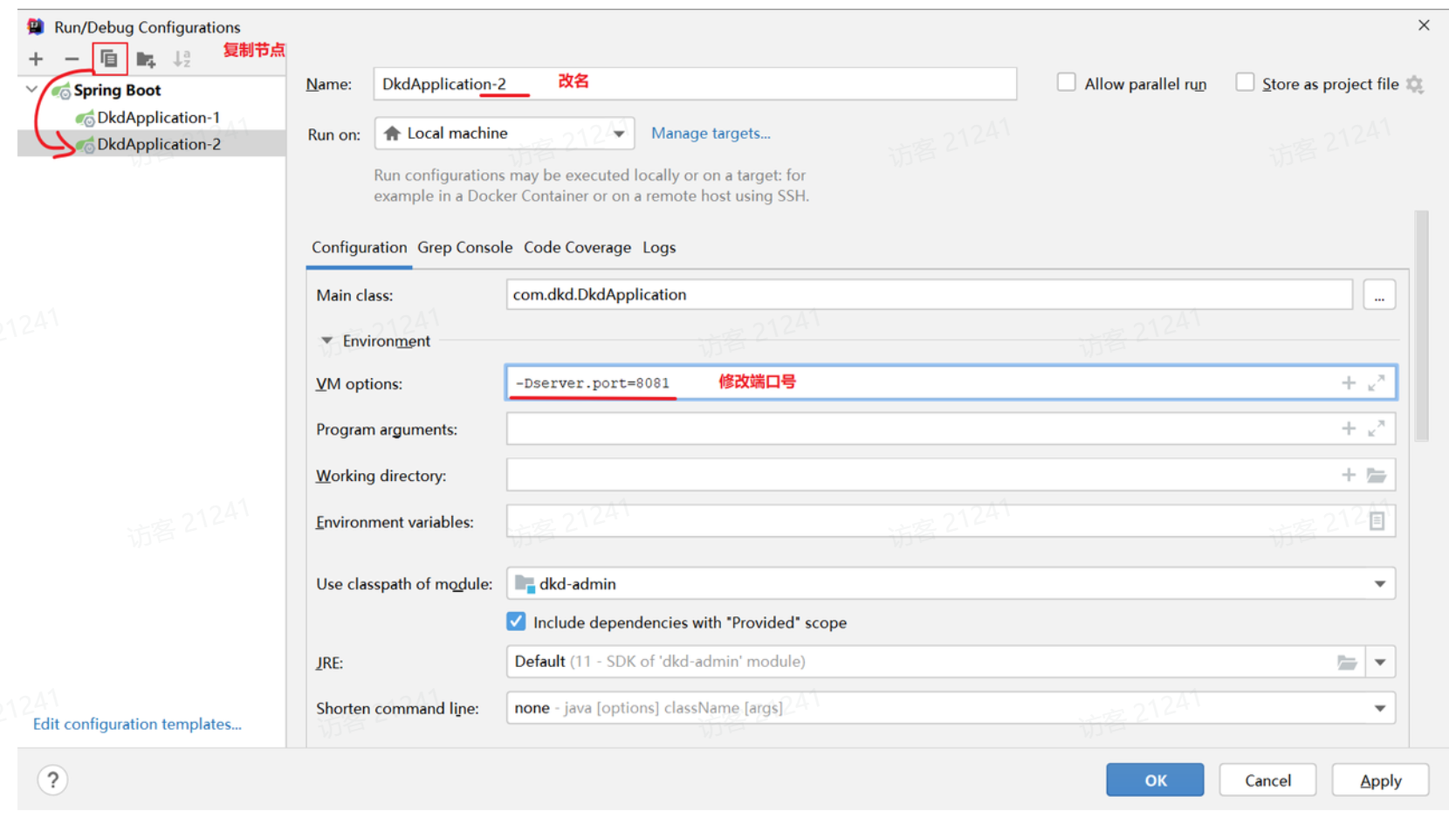
Task: Click the OK button
Action: [x=1155, y=780]
